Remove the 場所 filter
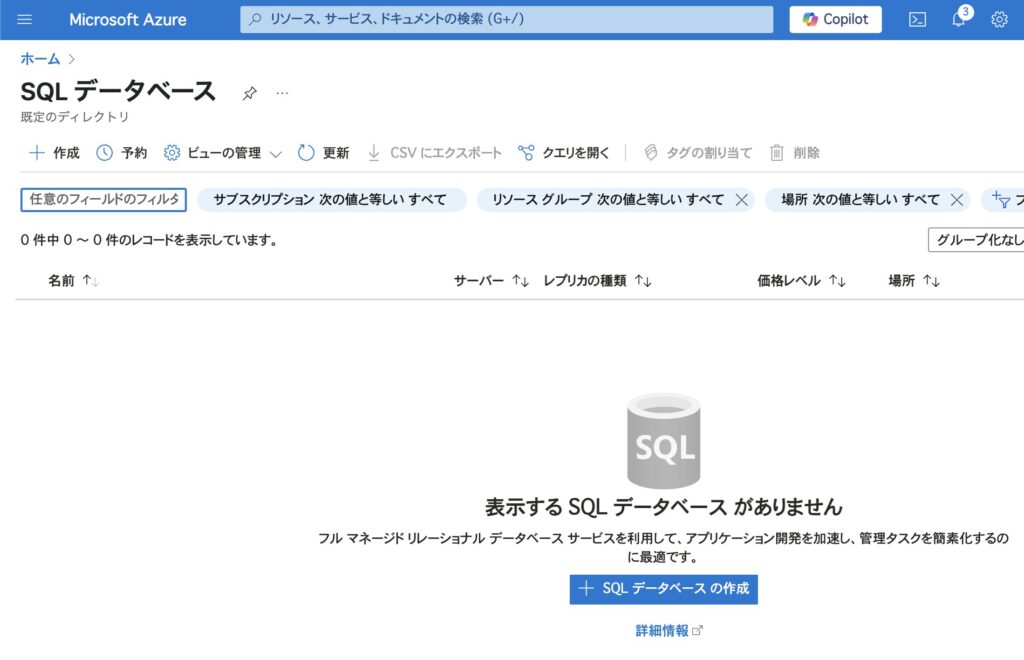The width and height of the screenshot is (1024, 660). [957, 200]
